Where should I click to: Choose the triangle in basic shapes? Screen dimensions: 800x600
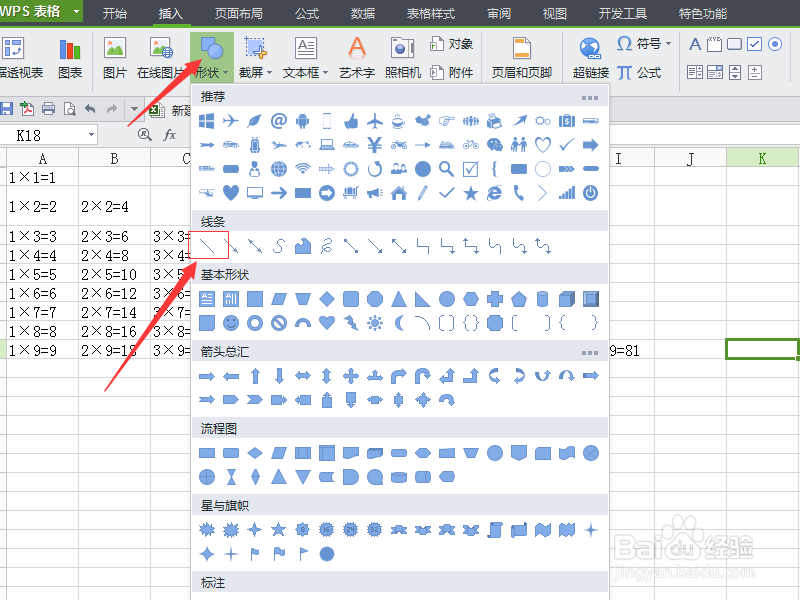pyautogui.click(x=398, y=299)
